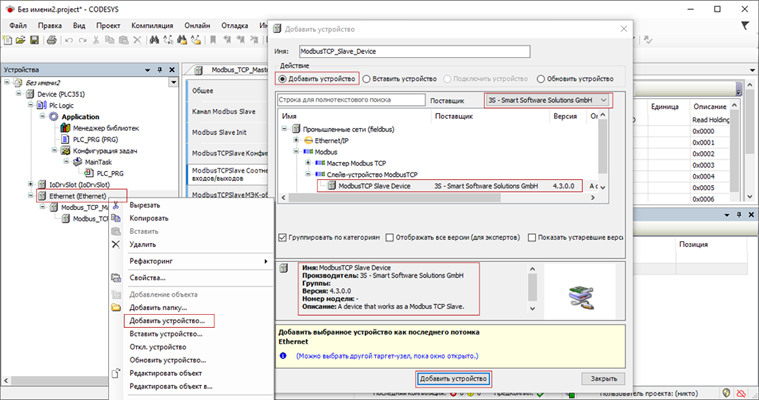Click the Ethernet/IP icon in the device list
759x400 pixels.
[308, 140]
